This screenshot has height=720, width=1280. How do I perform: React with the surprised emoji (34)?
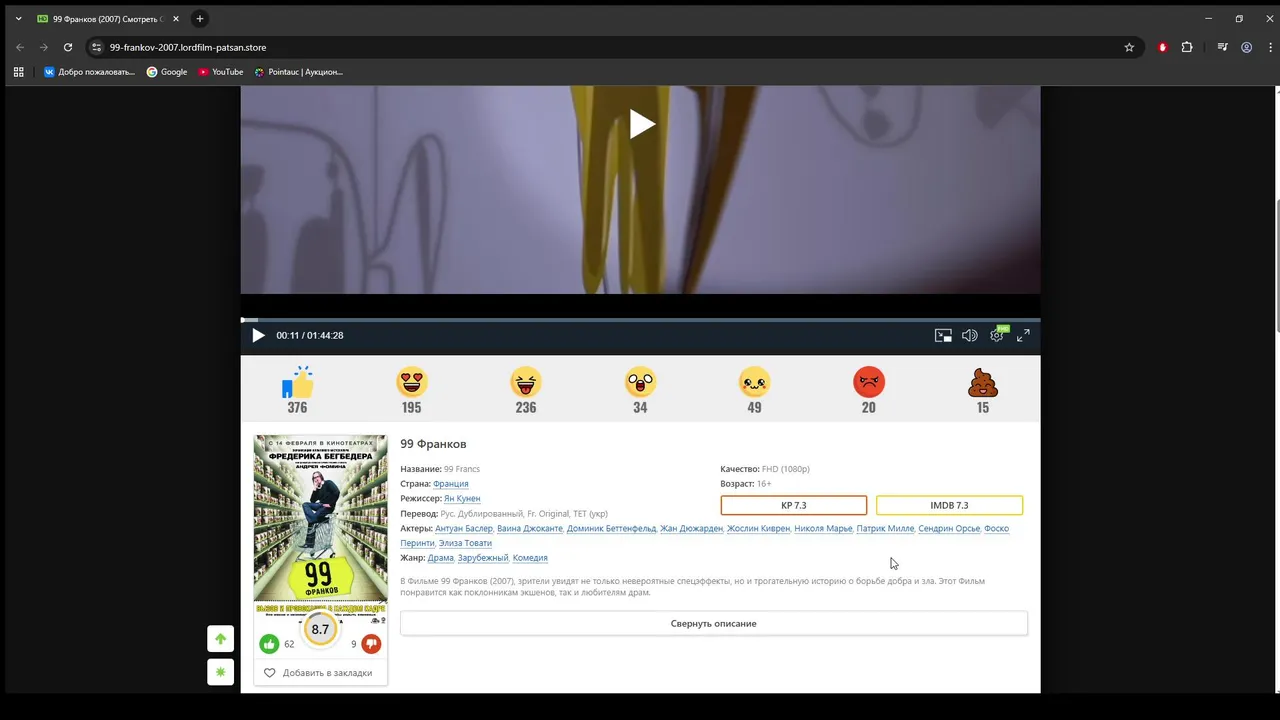point(640,382)
